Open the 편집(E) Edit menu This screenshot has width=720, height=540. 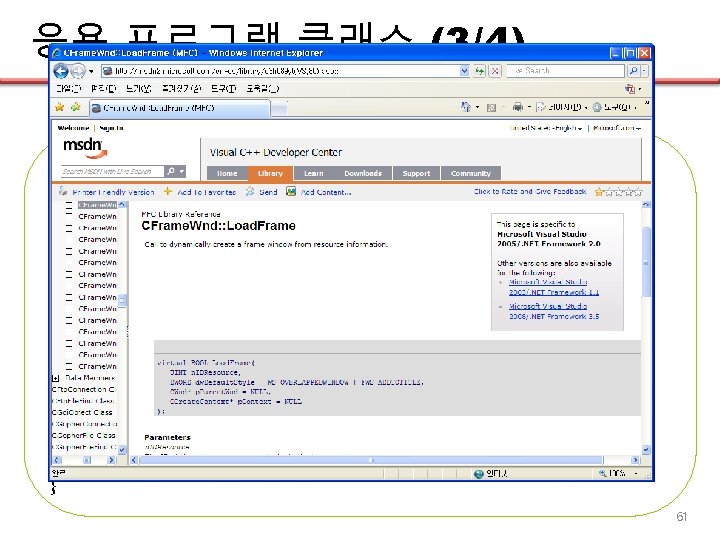click(103, 88)
